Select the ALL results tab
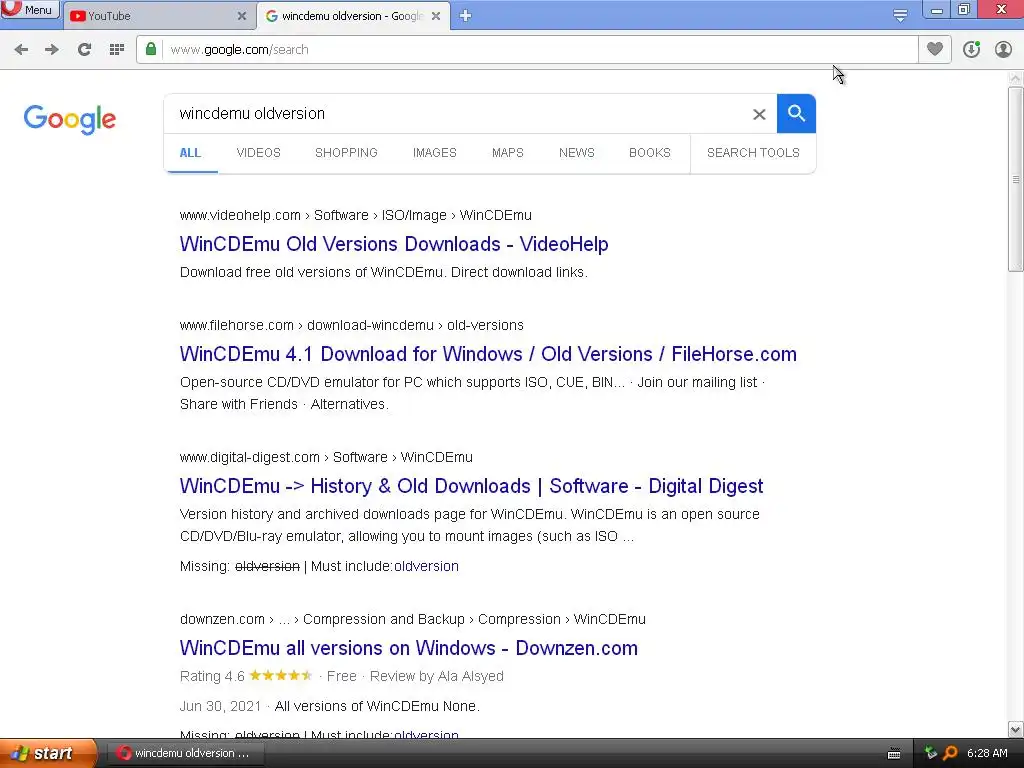Screen dimensions: 1024x768 pyautogui.click(x=190, y=153)
